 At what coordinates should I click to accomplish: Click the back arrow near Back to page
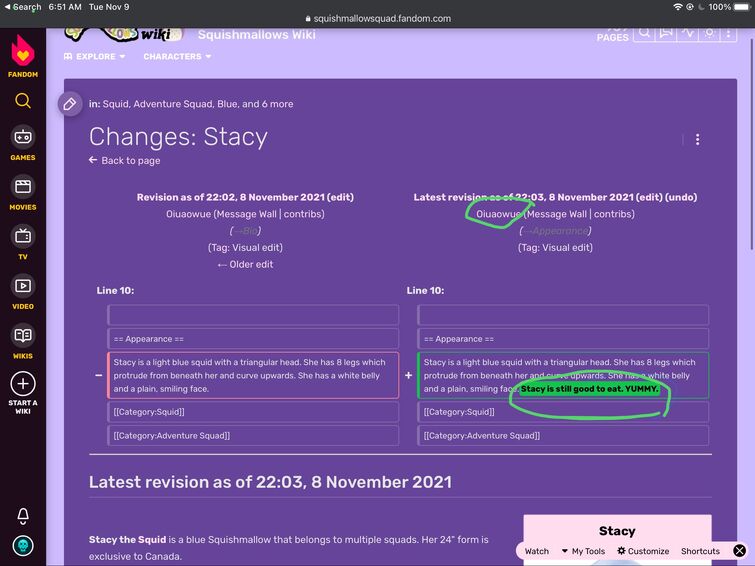[x=93, y=160]
